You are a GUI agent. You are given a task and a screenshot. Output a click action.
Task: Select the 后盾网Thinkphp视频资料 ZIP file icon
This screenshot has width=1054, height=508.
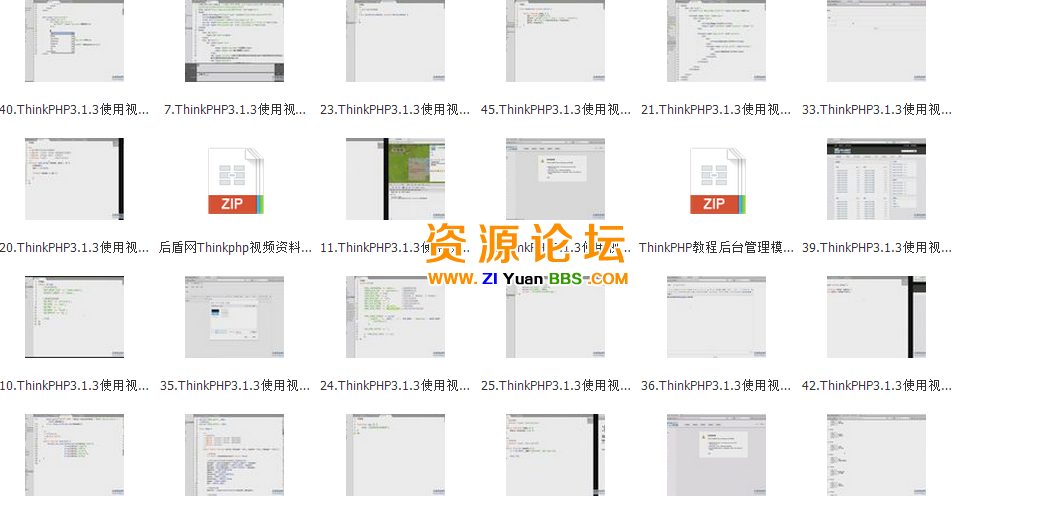tap(235, 181)
